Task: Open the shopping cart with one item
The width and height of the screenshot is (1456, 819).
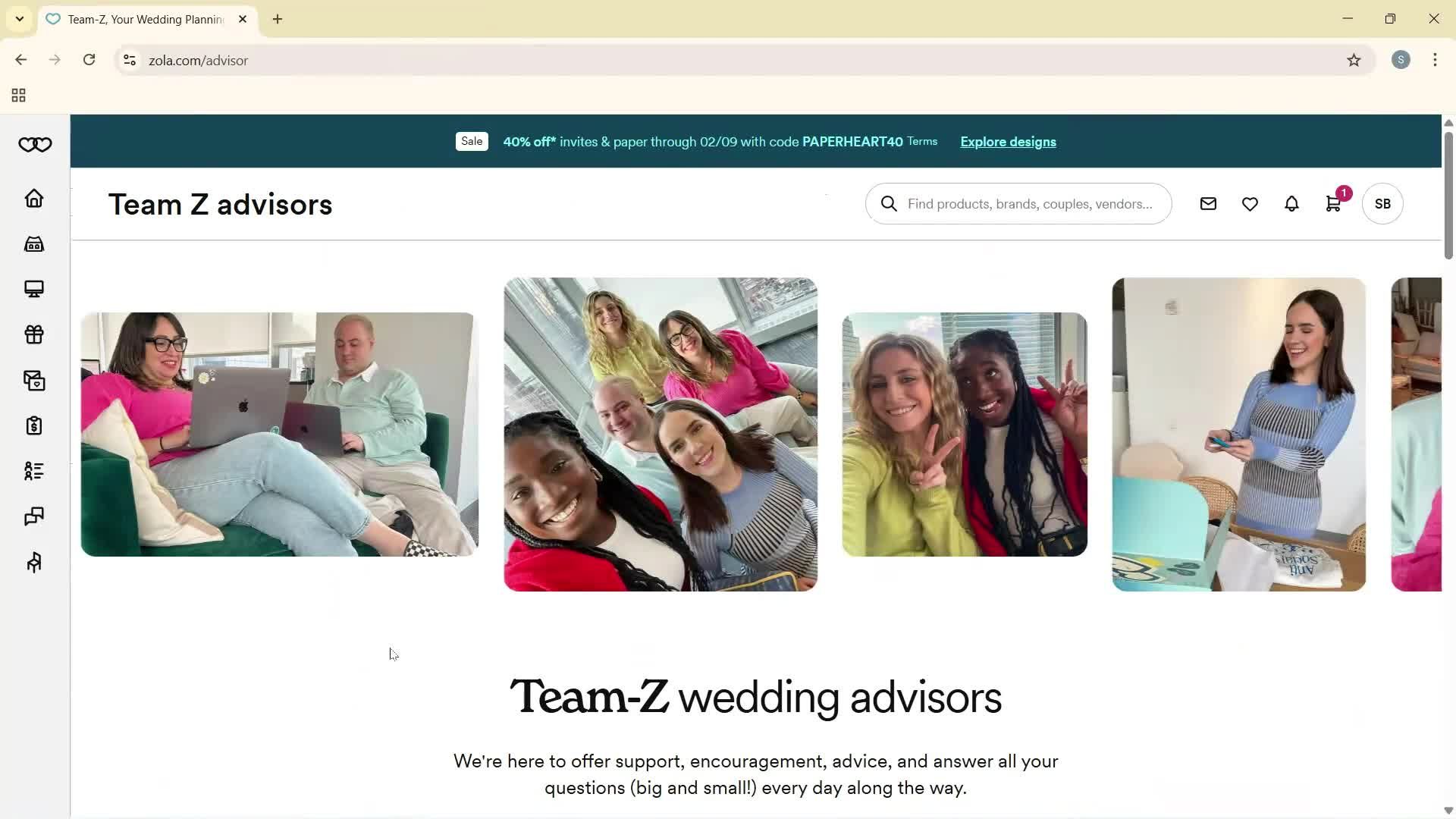Action: click(1333, 204)
